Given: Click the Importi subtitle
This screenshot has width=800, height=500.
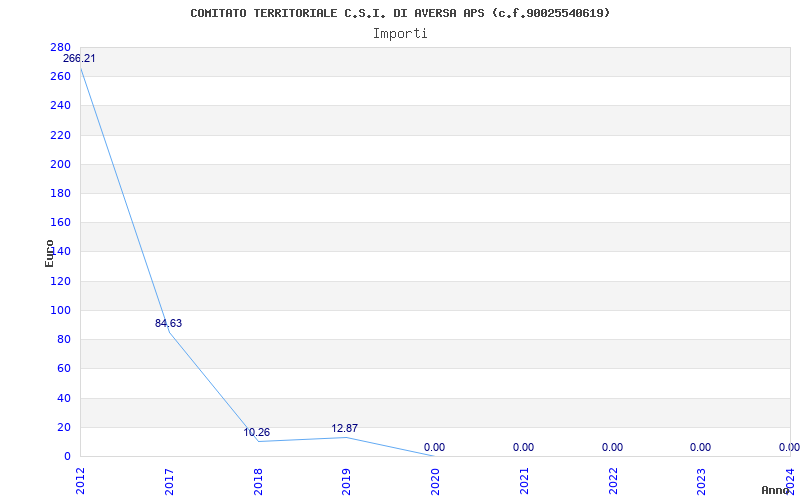Looking at the screenshot, I should click(x=400, y=34).
